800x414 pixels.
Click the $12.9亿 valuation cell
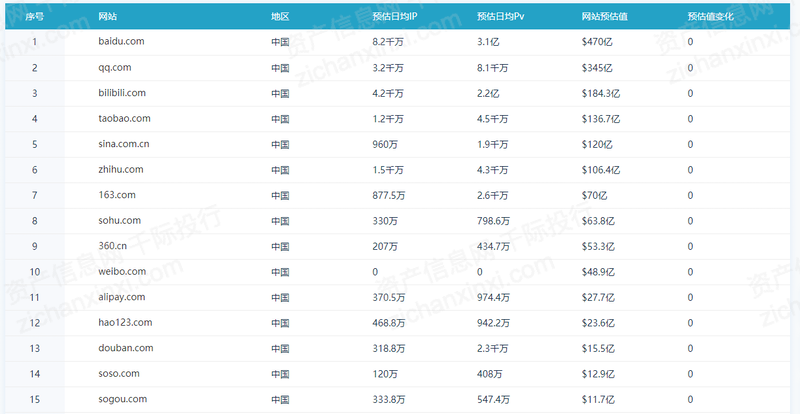pos(598,374)
